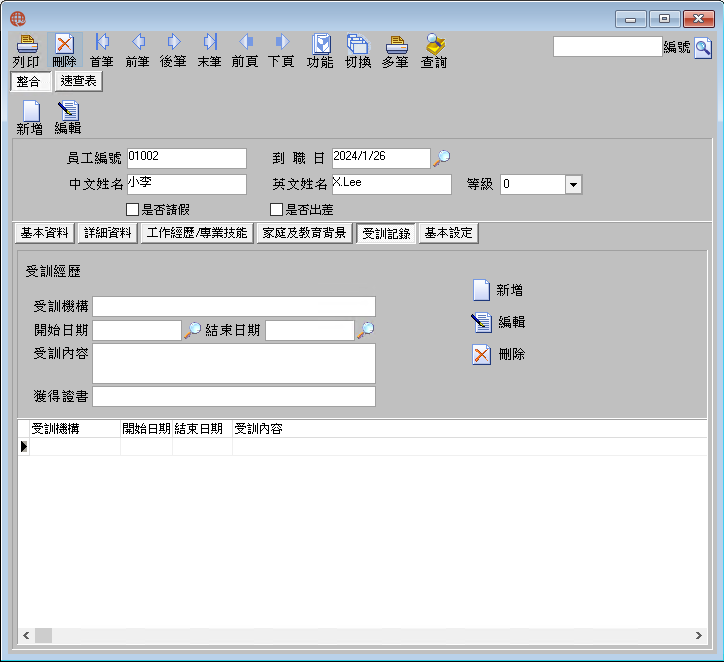This screenshot has width=724, height=662.
Task: Open the 詳細資料 tab
Action: pyautogui.click(x=108, y=233)
